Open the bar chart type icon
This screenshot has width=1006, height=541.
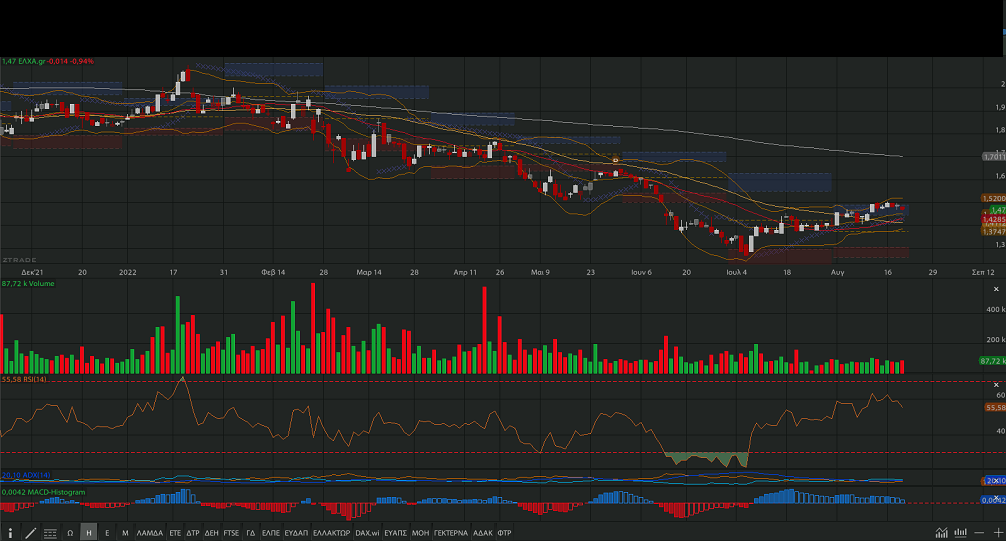[960, 533]
